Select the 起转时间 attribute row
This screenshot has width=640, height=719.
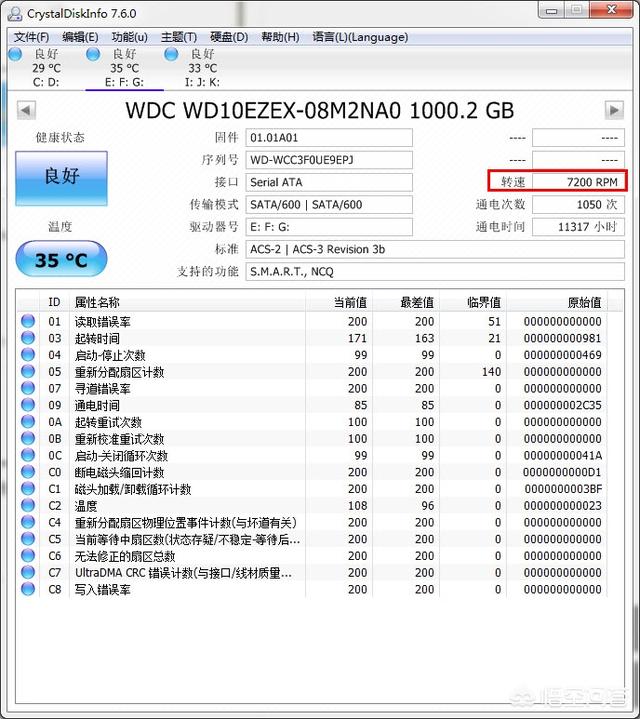point(312,338)
